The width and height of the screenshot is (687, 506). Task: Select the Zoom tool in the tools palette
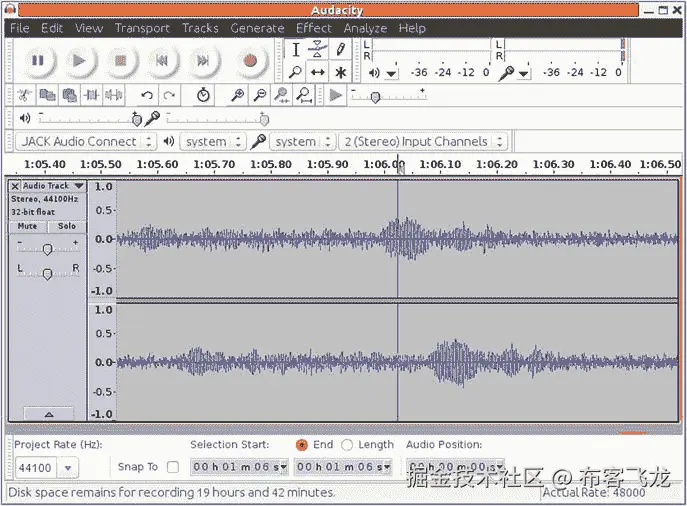[x=296, y=71]
